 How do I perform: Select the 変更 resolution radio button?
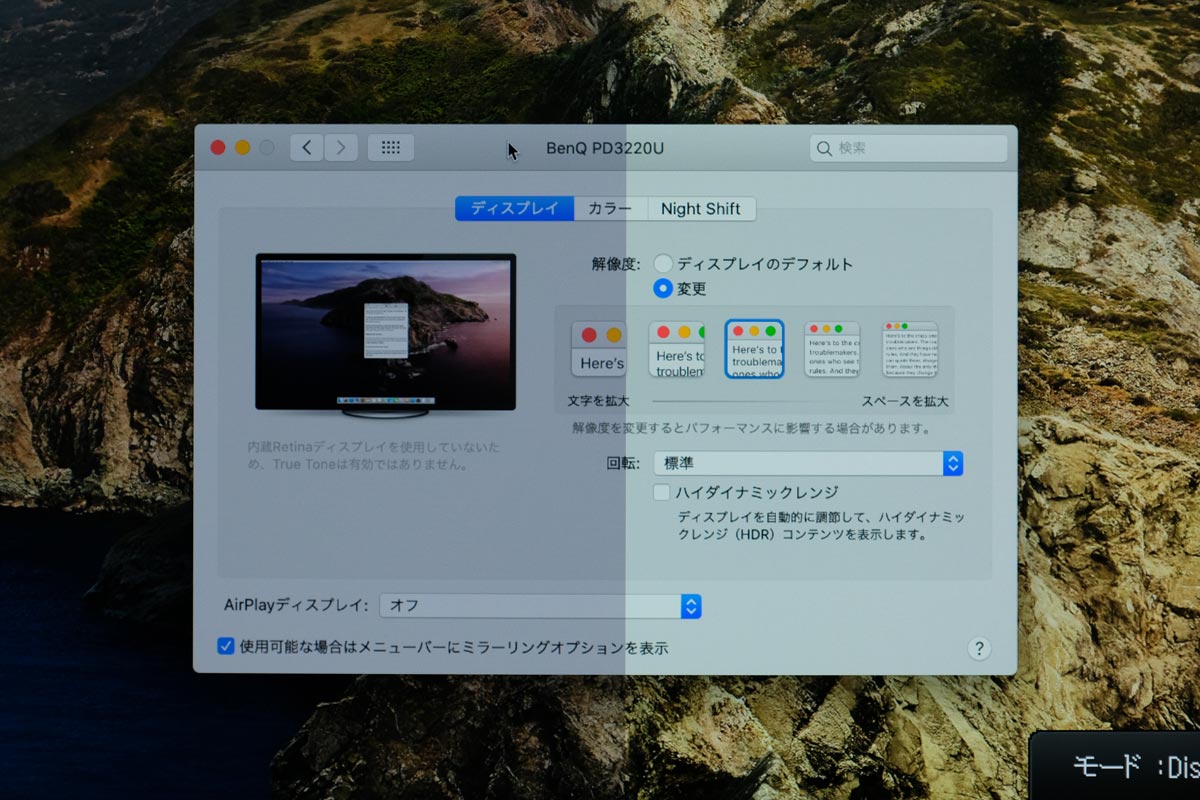pyautogui.click(x=663, y=289)
